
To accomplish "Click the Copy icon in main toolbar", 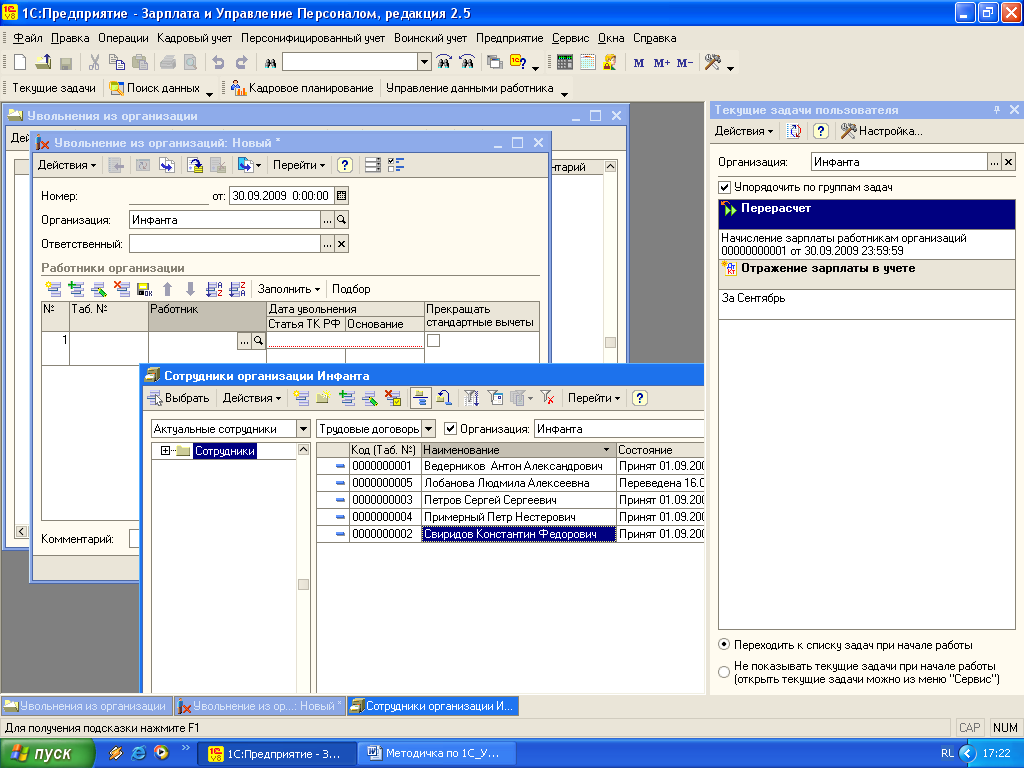I will pos(117,63).
